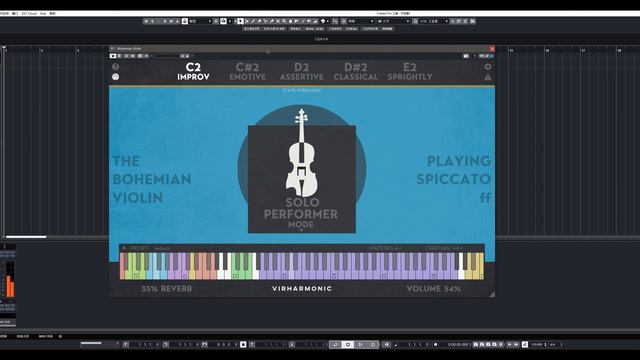Choose the D#2 Classical style
Screen dimensions: 640x360
coord(356,71)
